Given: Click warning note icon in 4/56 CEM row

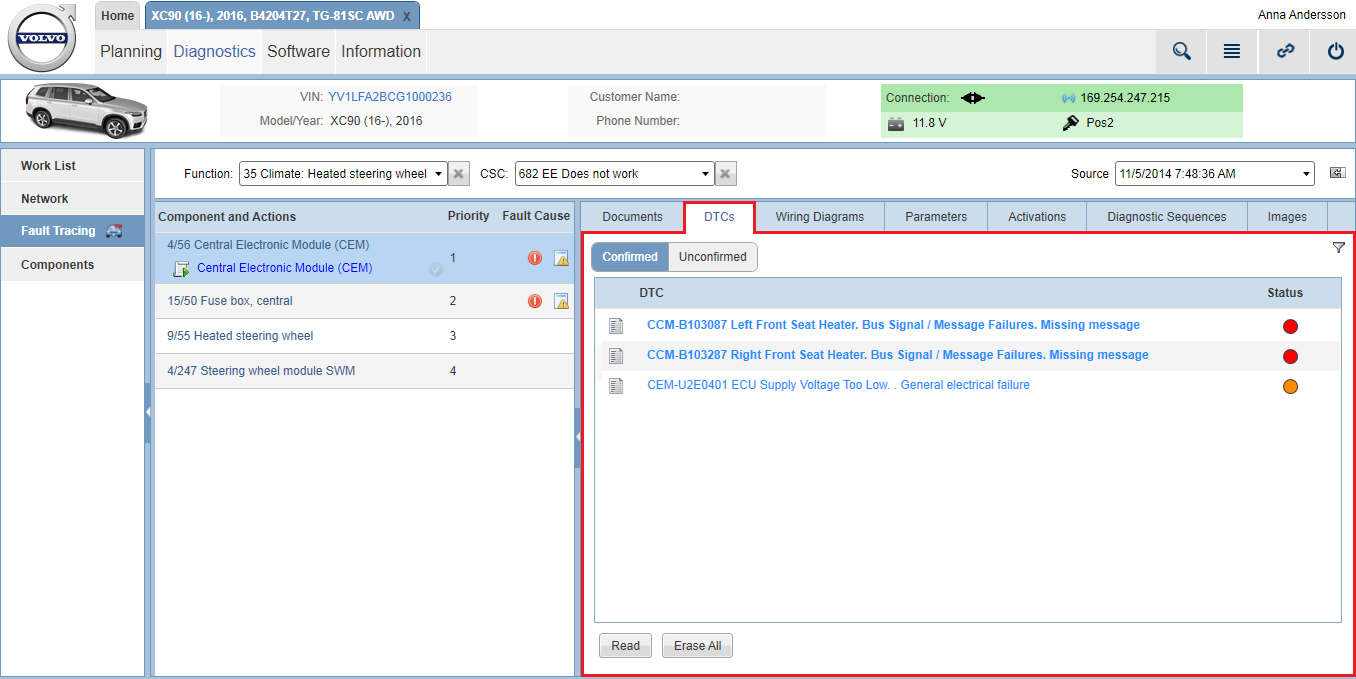Looking at the screenshot, I should tap(561, 258).
